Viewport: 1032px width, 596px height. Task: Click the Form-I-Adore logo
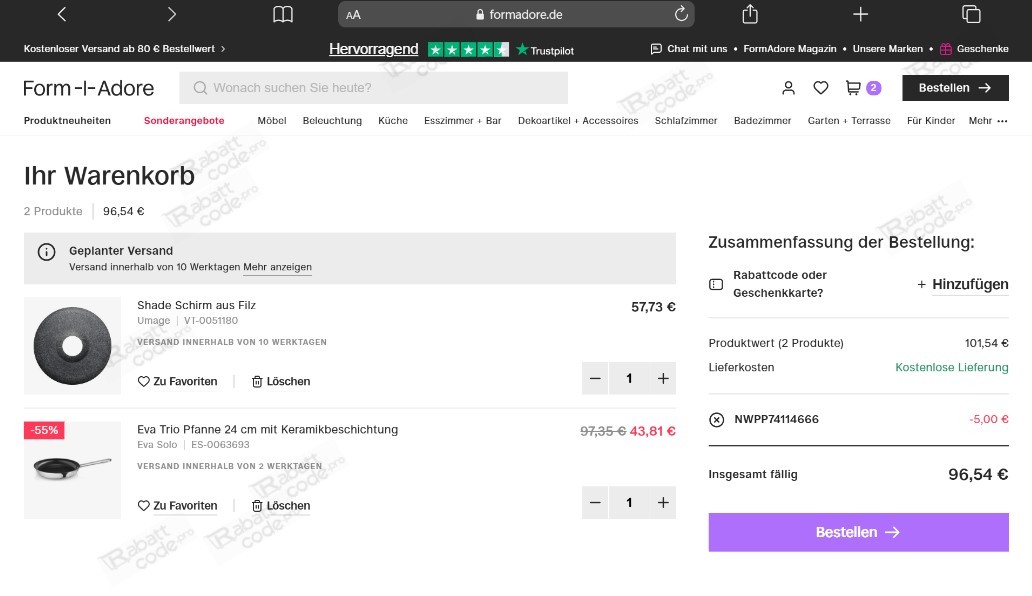pos(88,88)
